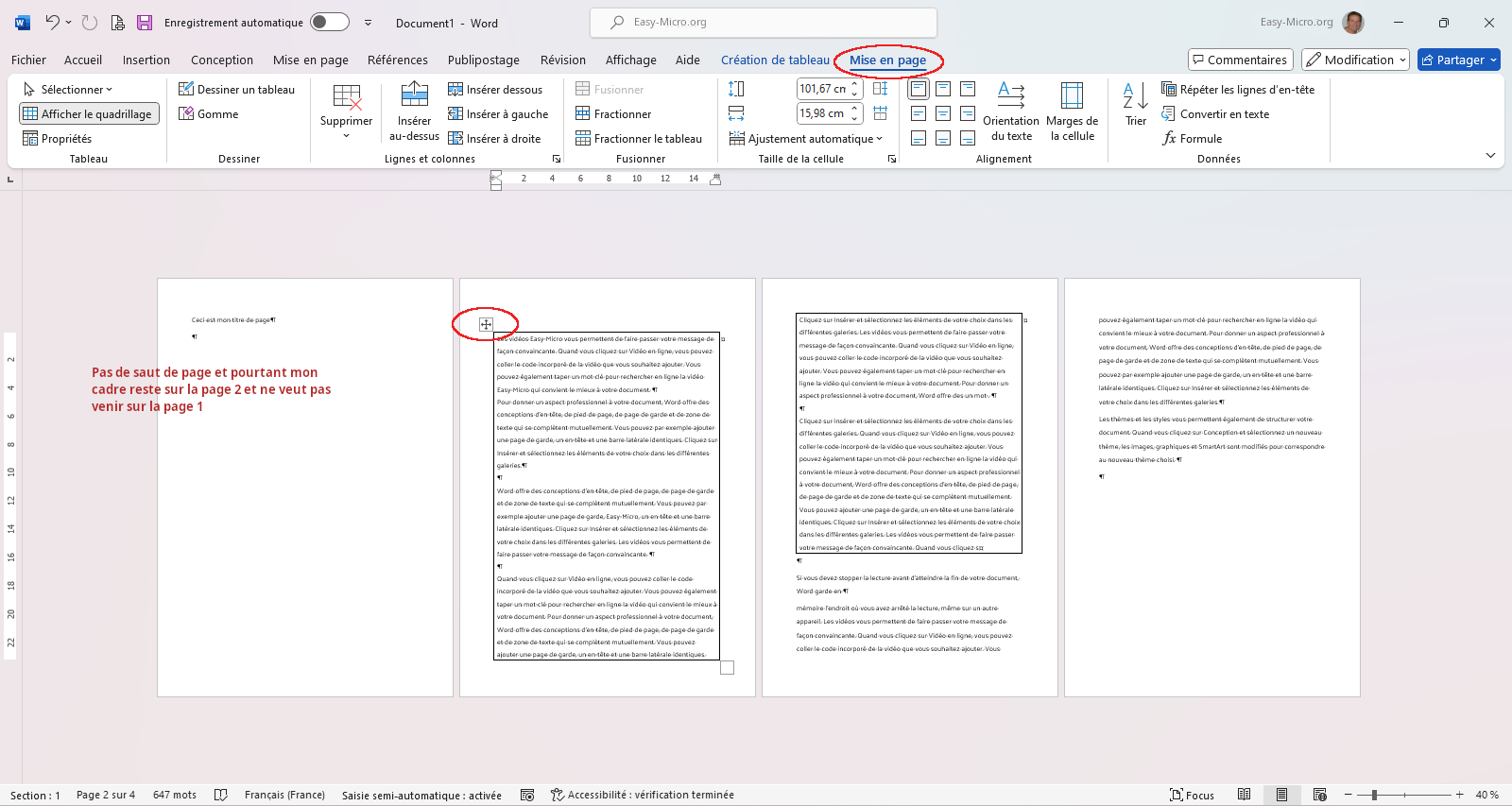Open the Supprimer dropdown

pos(346,112)
